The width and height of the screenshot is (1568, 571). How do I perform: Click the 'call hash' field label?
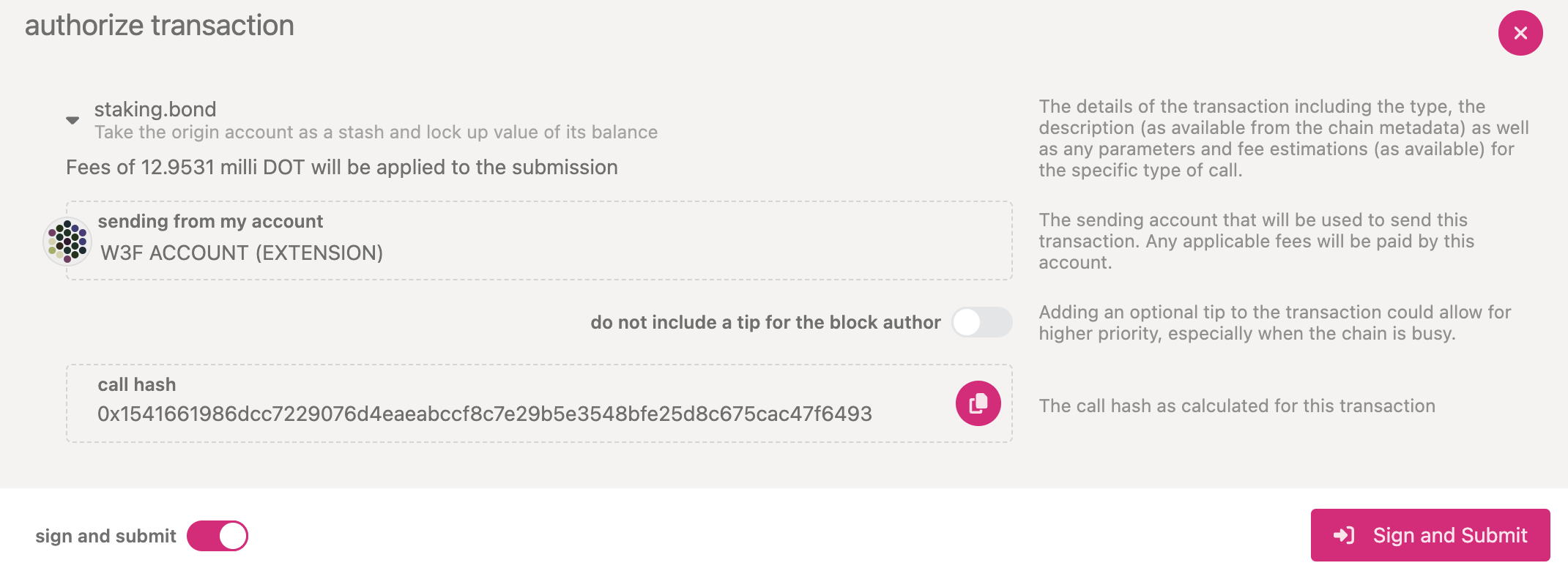tap(137, 384)
